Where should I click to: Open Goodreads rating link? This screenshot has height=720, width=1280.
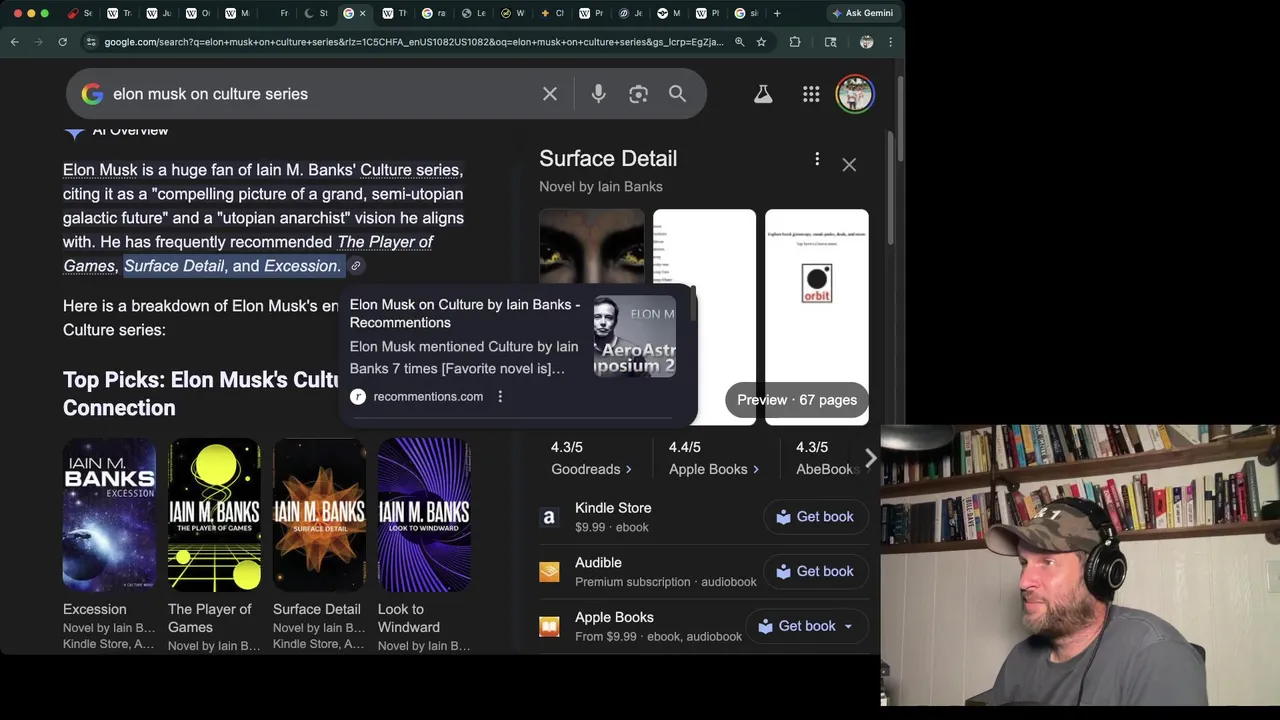point(591,469)
